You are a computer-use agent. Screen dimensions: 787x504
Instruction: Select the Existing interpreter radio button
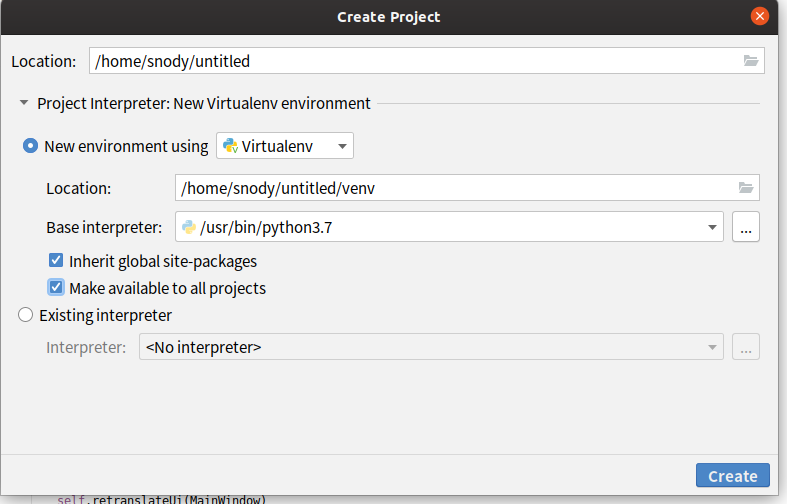click(x=26, y=315)
